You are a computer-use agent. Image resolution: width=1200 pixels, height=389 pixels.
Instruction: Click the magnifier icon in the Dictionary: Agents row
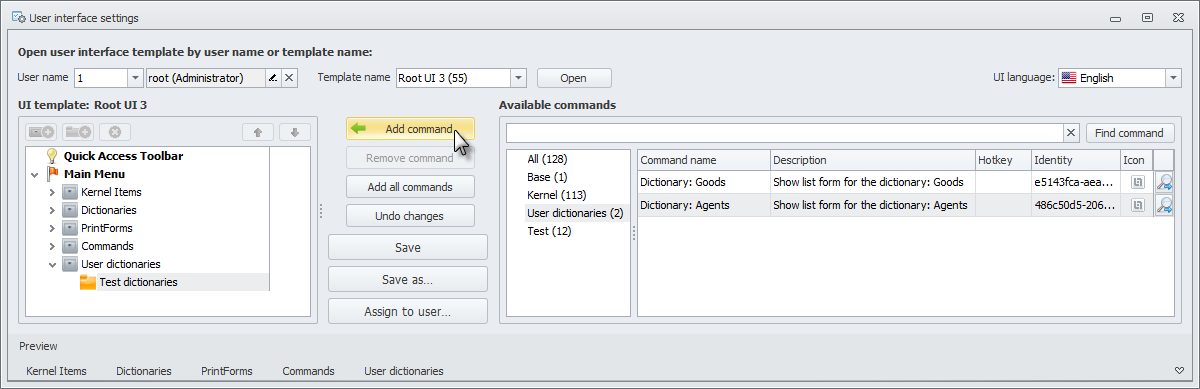click(x=1164, y=205)
